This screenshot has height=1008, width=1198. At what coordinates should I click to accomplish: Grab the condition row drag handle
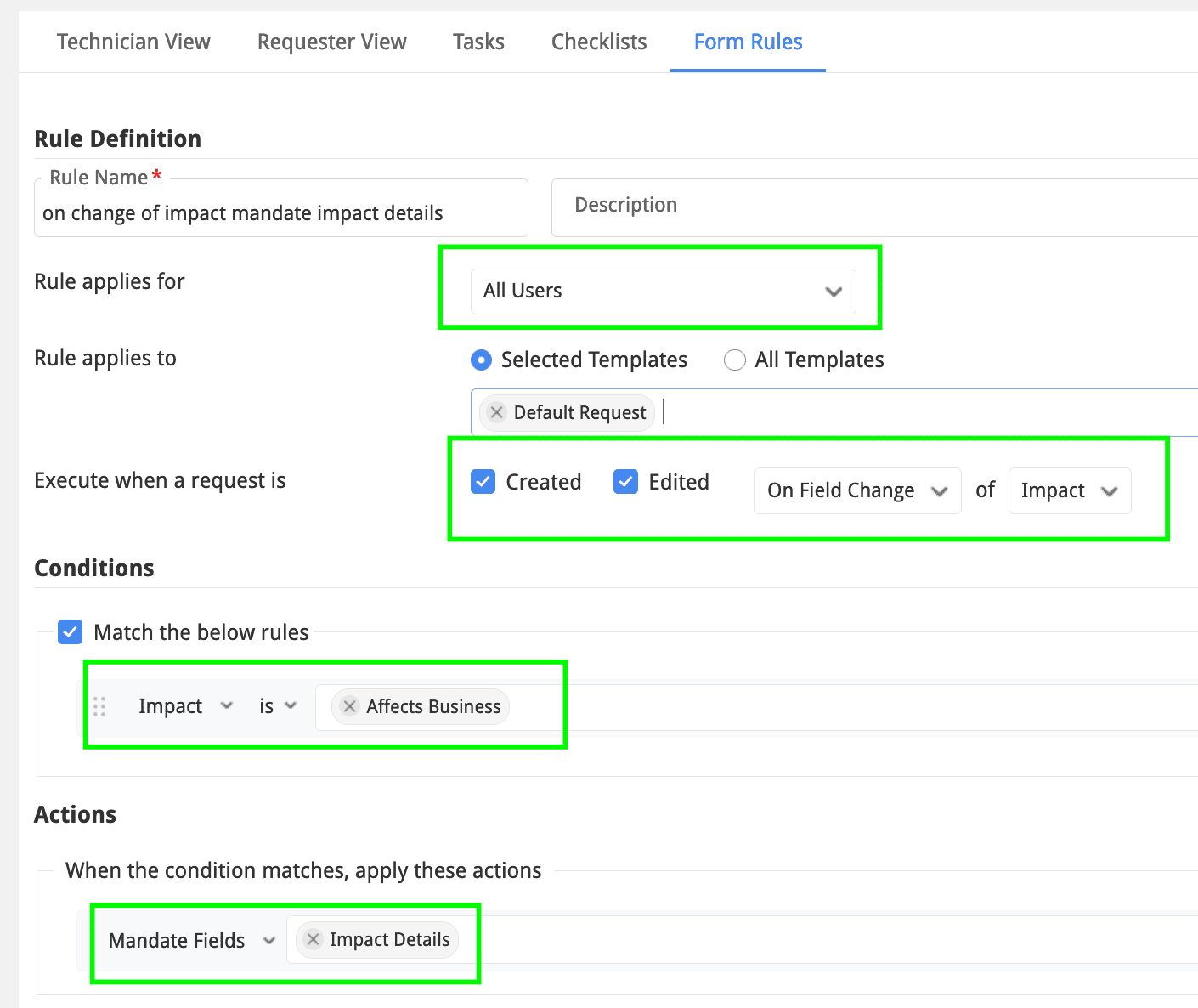coord(99,706)
